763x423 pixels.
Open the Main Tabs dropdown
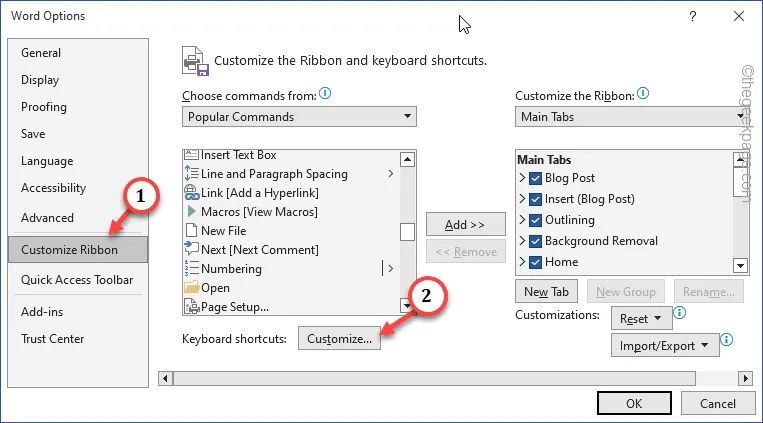coord(632,117)
